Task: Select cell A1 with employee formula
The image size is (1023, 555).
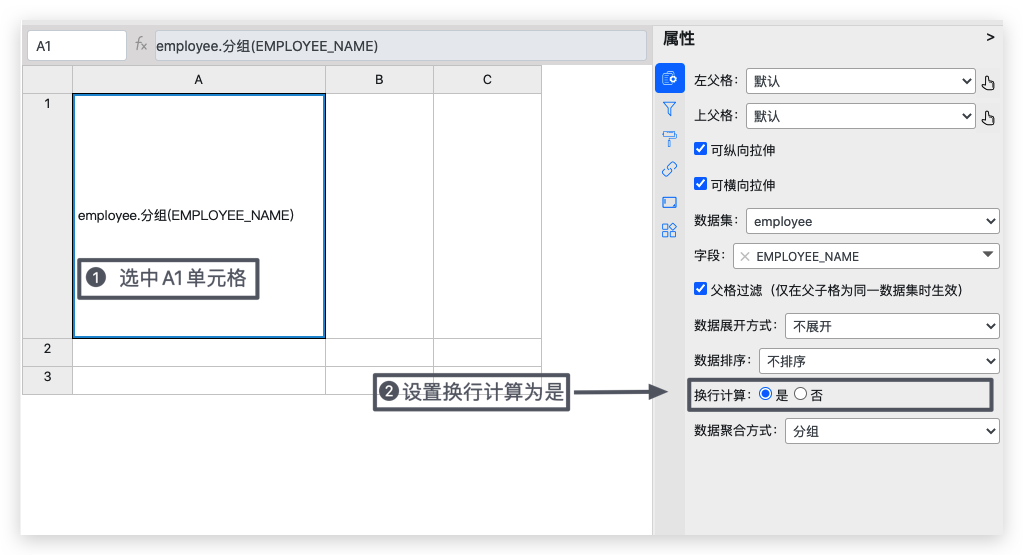Action: tap(199, 216)
